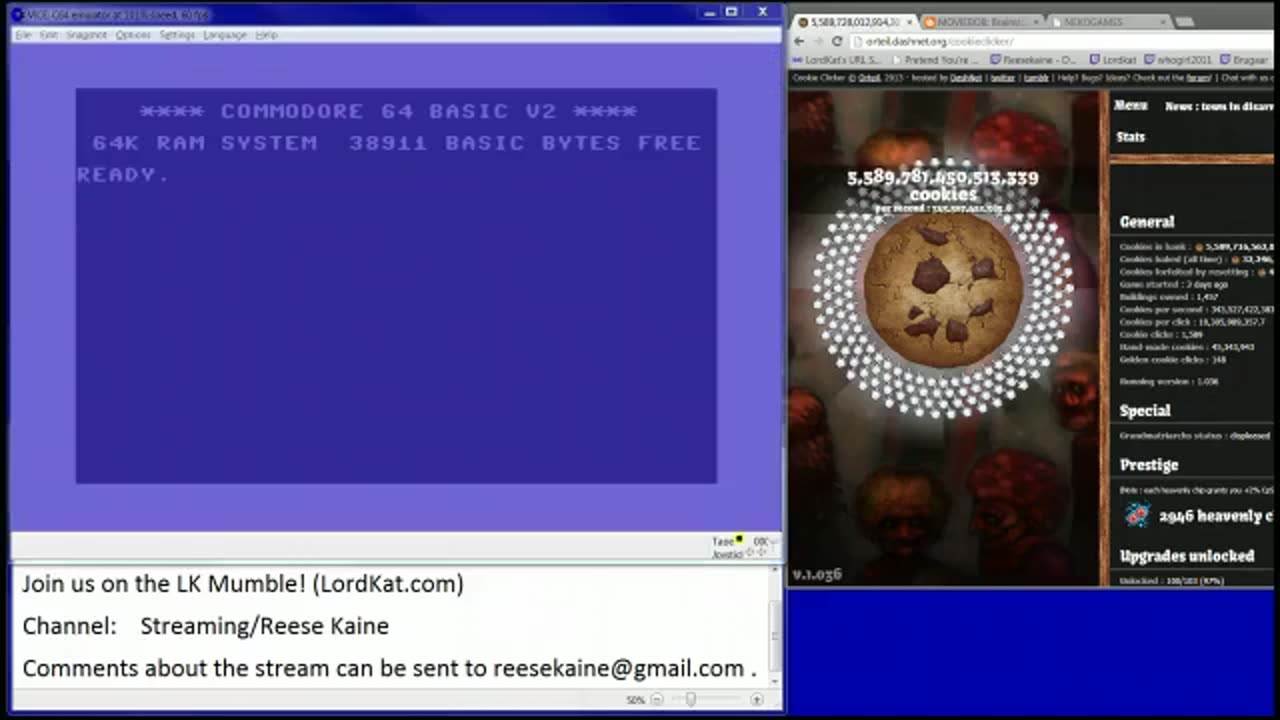Image resolution: width=1280 pixels, height=720 pixels.
Task: Open the Snapshot menu in VICE
Action: click(87, 35)
